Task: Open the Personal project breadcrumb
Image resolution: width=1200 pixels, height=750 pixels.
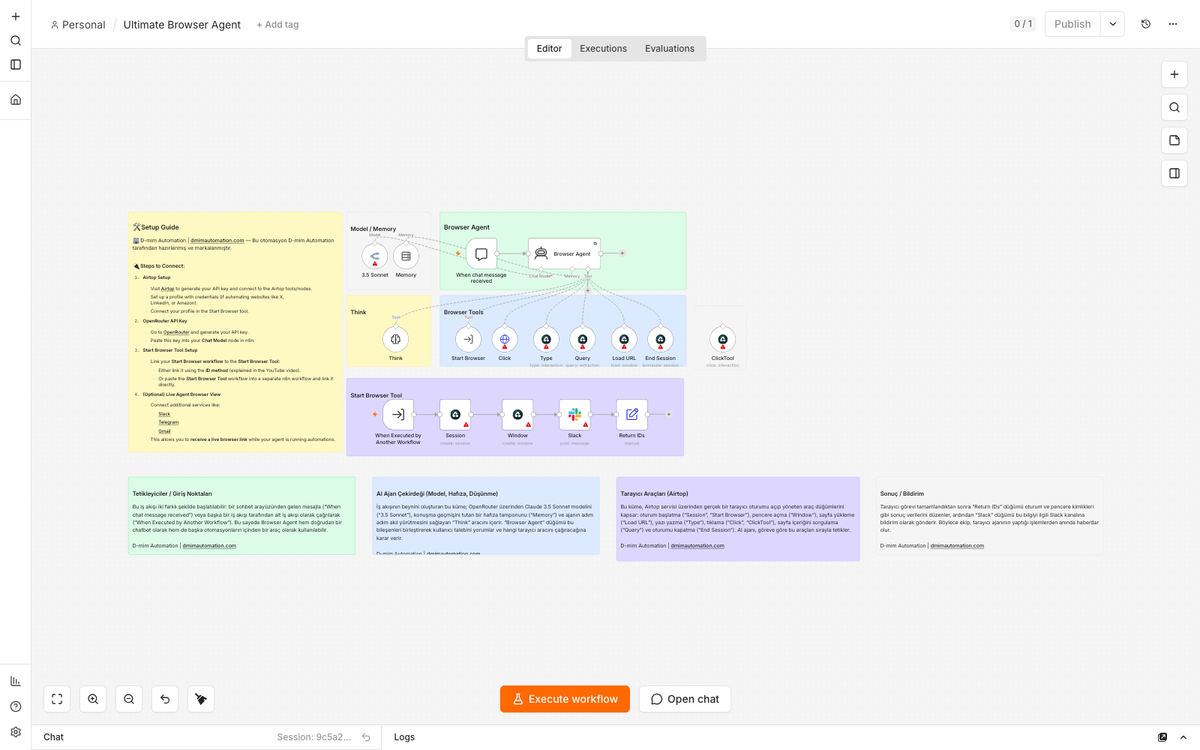Action: (x=78, y=25)
